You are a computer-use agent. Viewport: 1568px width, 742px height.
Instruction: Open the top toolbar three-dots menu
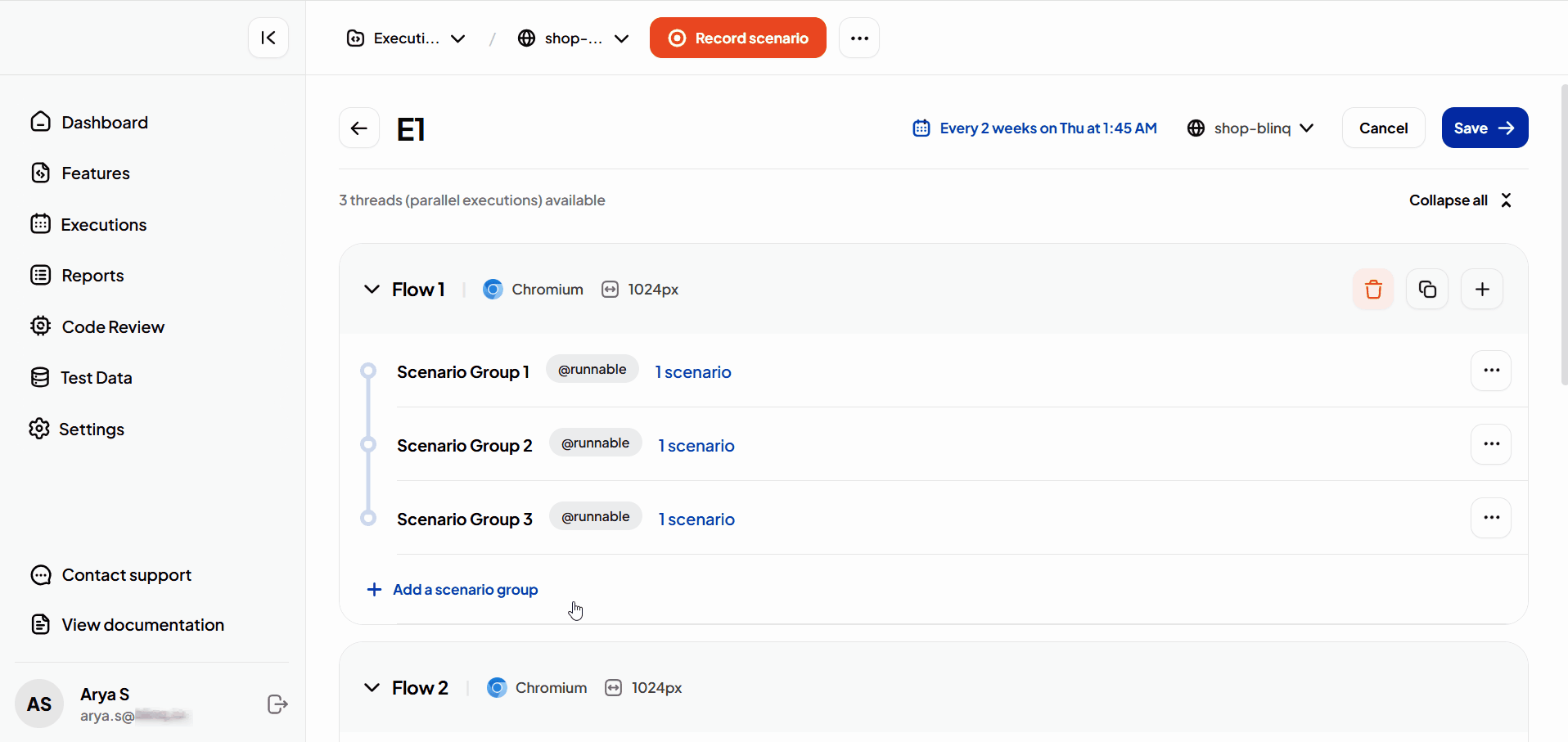coord(859,38)
